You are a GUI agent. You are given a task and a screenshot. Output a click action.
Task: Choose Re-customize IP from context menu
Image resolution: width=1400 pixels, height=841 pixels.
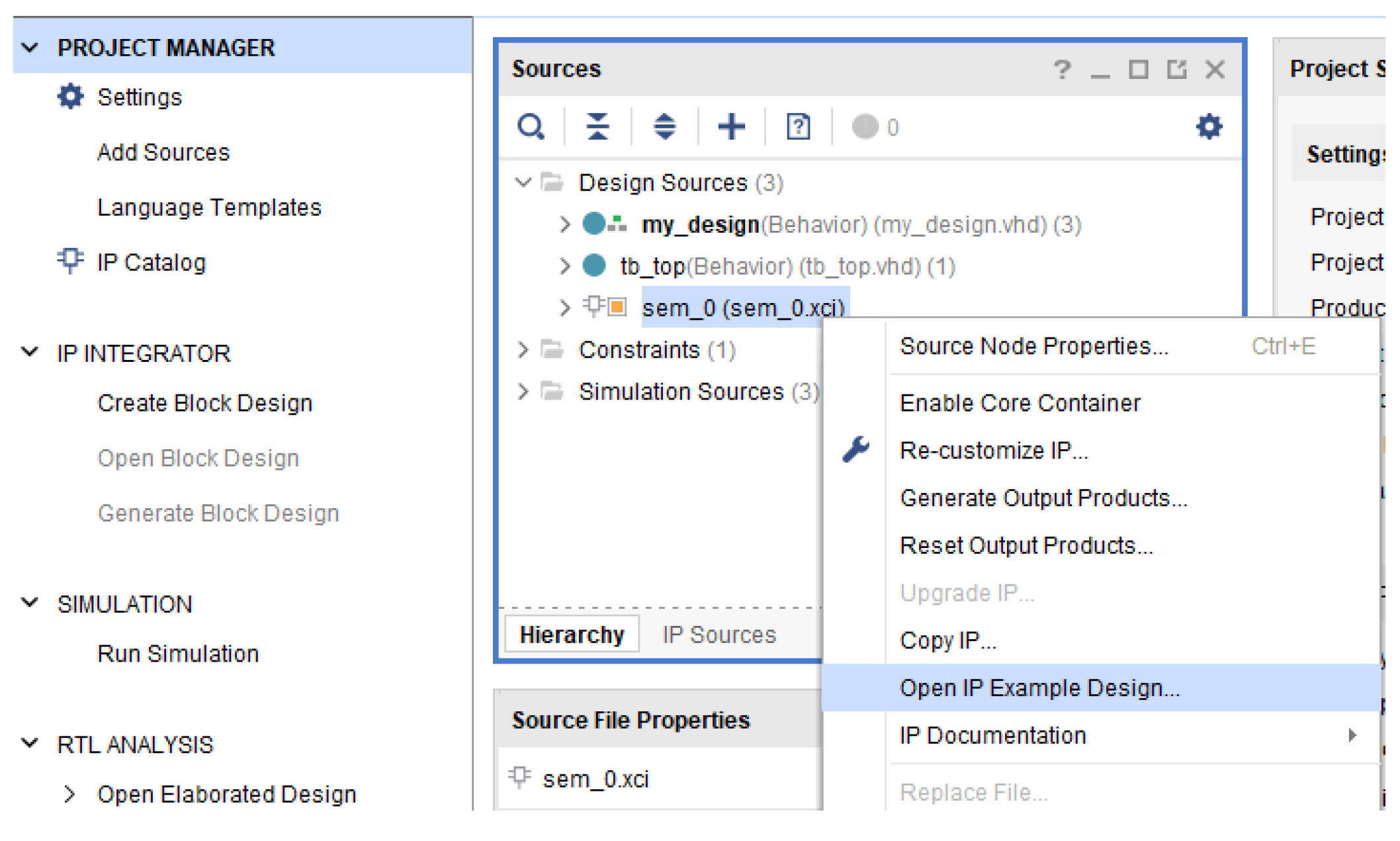pos(993,451)
